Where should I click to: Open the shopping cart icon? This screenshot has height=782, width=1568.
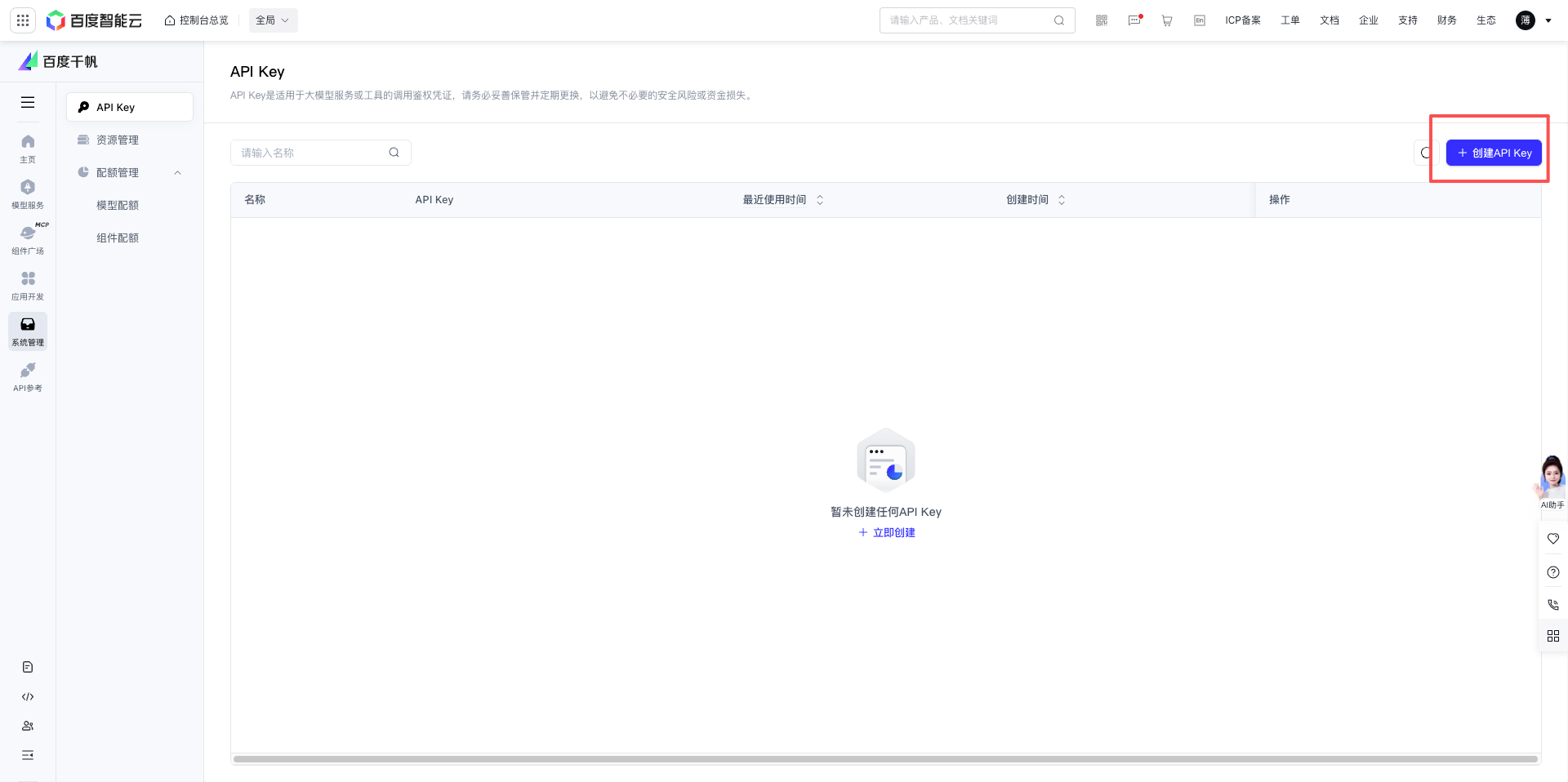click(x=1167, y=20)
